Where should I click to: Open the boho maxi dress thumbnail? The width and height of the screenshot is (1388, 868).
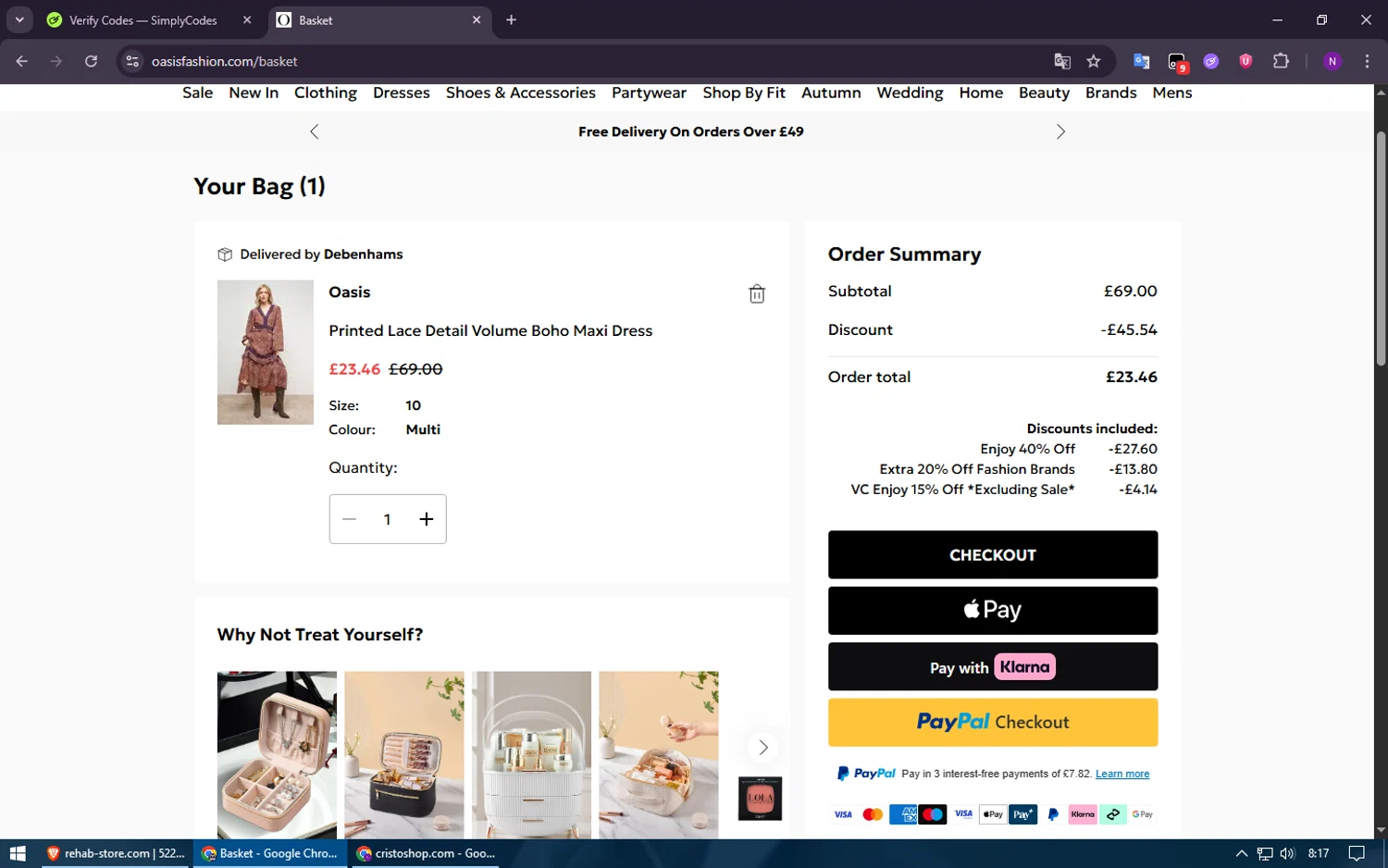[266, 352]
